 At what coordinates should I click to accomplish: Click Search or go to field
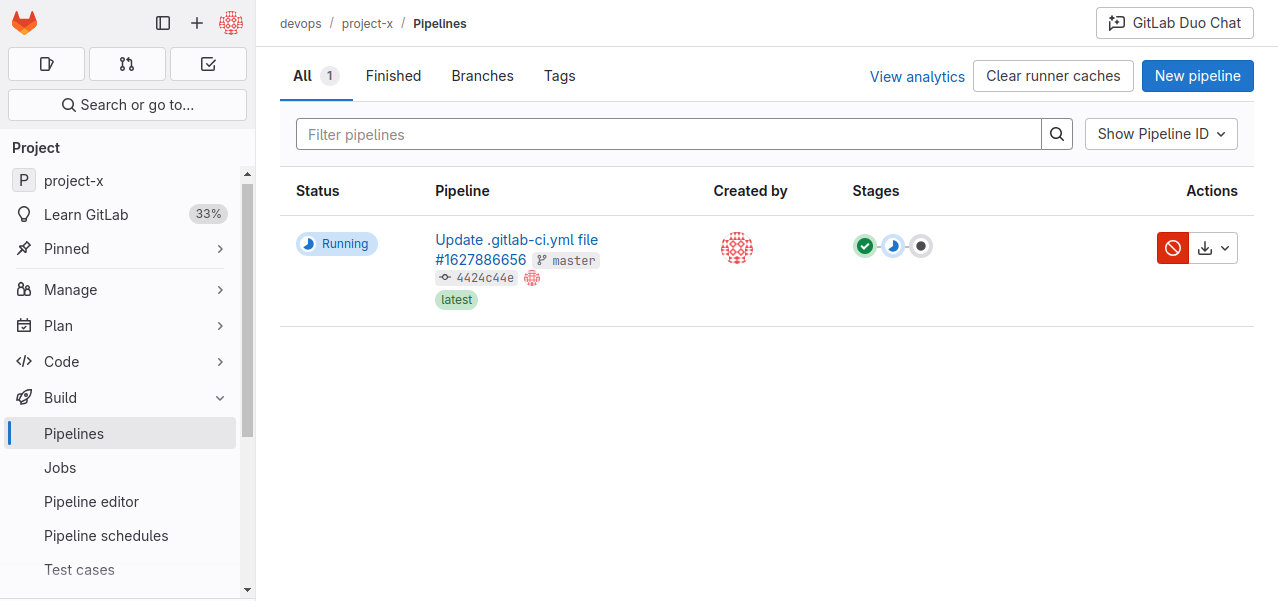coord(127,105)
